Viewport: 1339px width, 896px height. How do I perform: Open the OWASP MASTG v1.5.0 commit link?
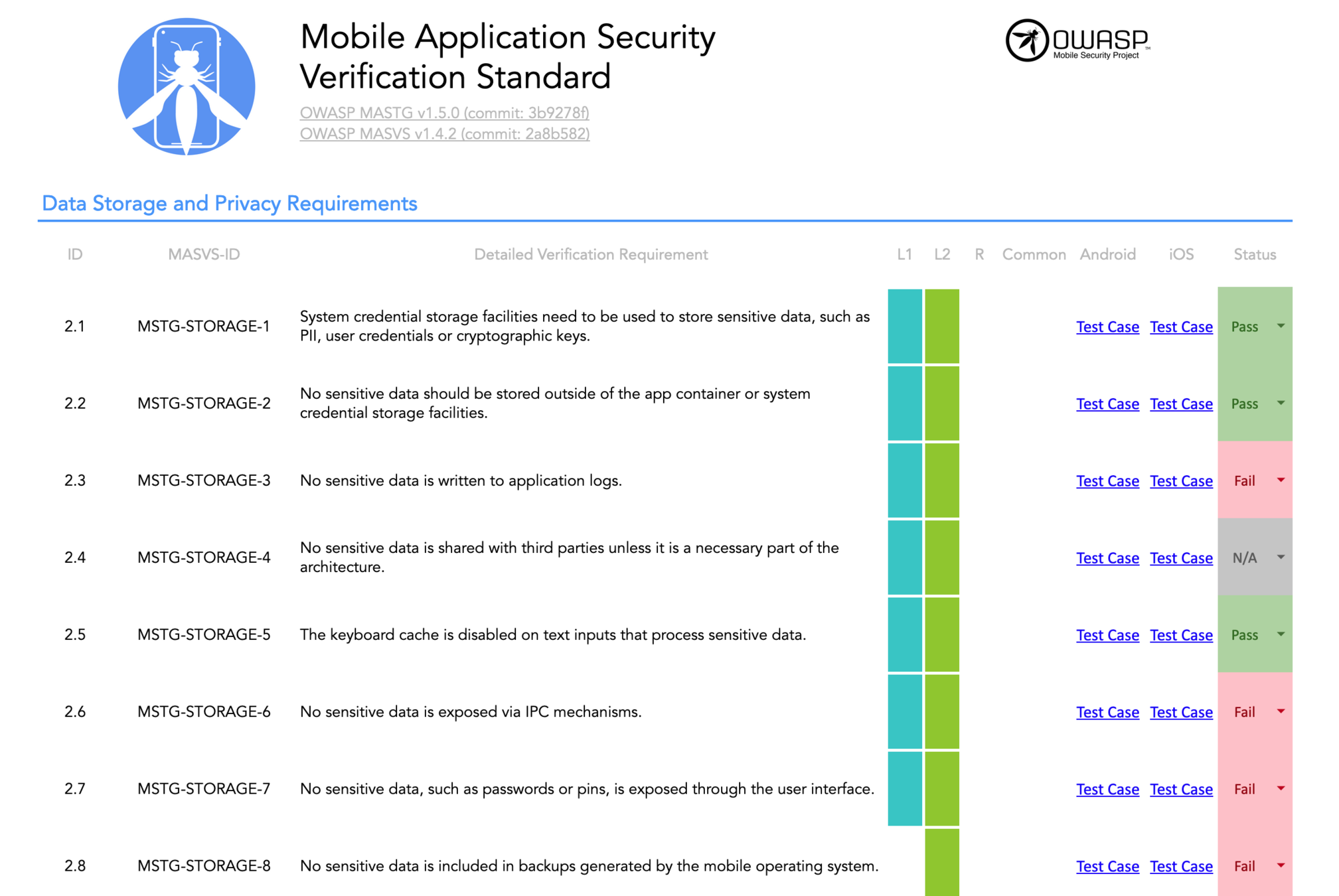(x=444, y=113)
